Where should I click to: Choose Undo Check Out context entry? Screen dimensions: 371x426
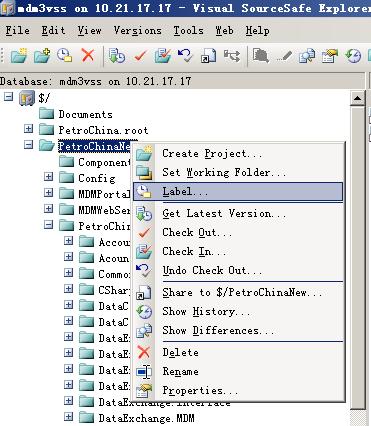pos(238,271)
